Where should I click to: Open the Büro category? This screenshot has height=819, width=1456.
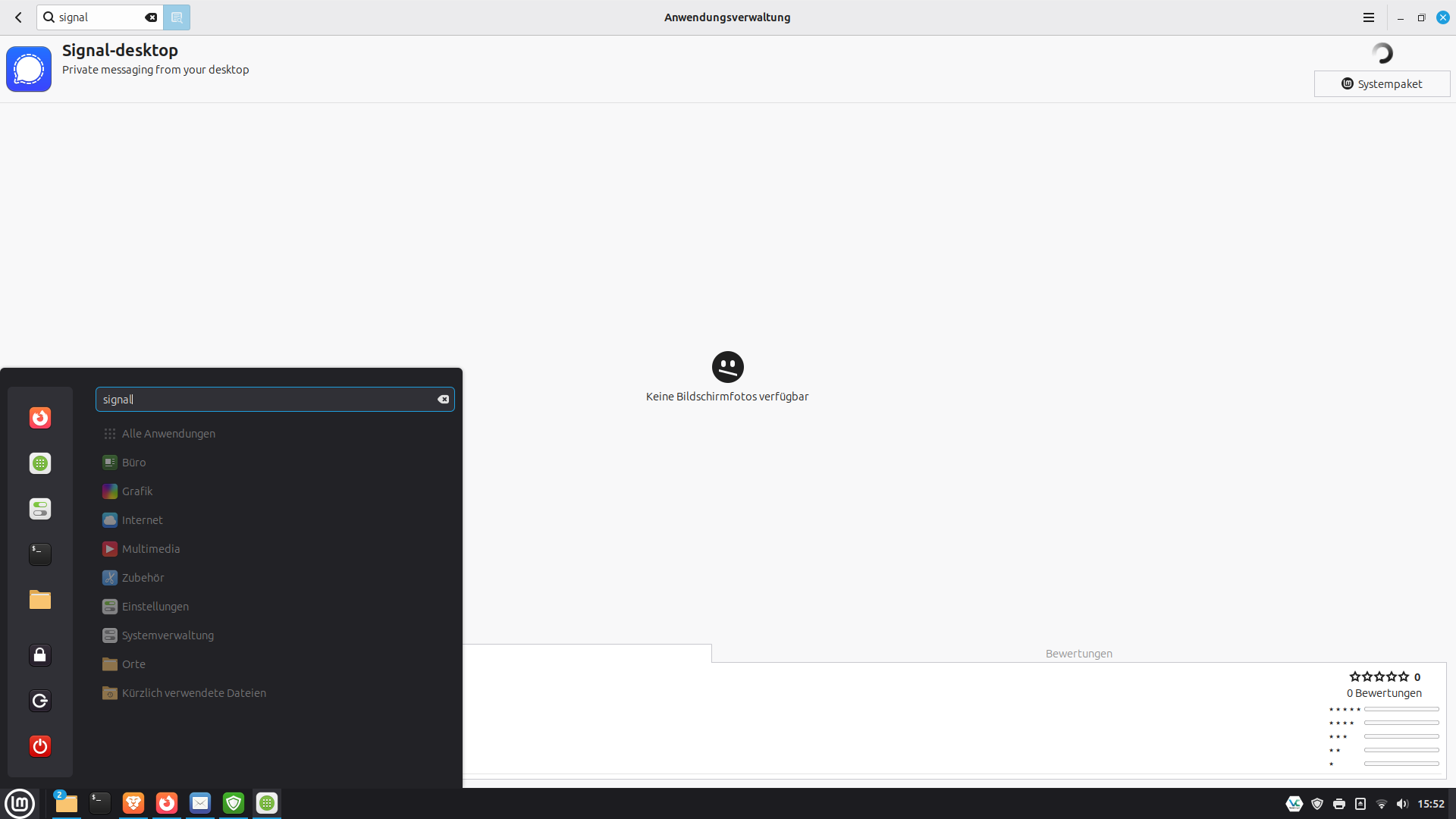(x=133, y=463)
